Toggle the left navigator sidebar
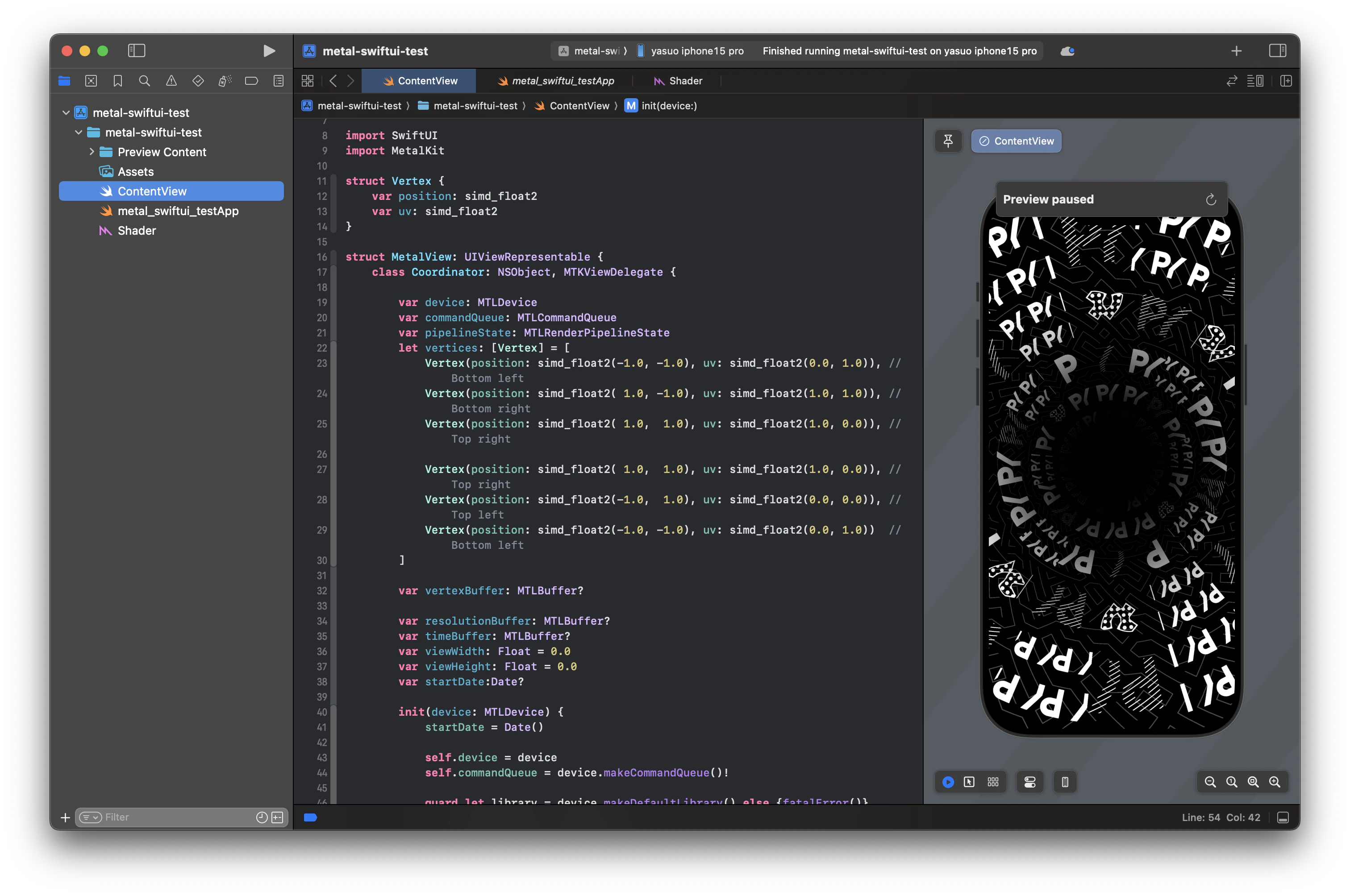1350x896 pixels. (137, 51)
